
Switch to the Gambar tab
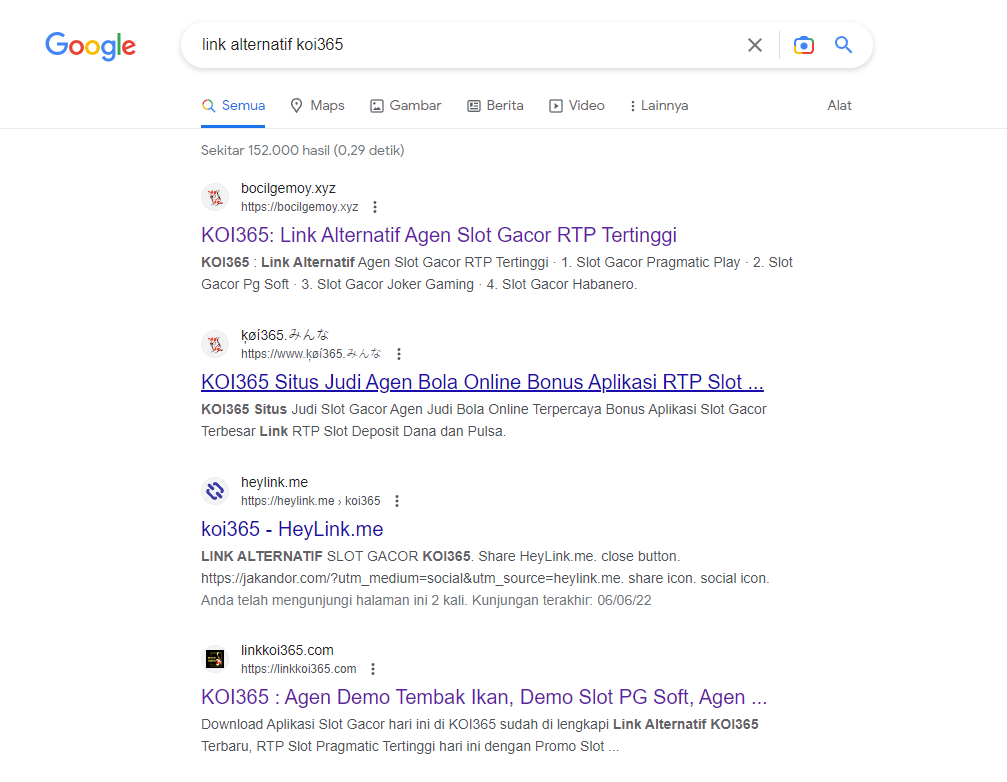pos(405,106)
